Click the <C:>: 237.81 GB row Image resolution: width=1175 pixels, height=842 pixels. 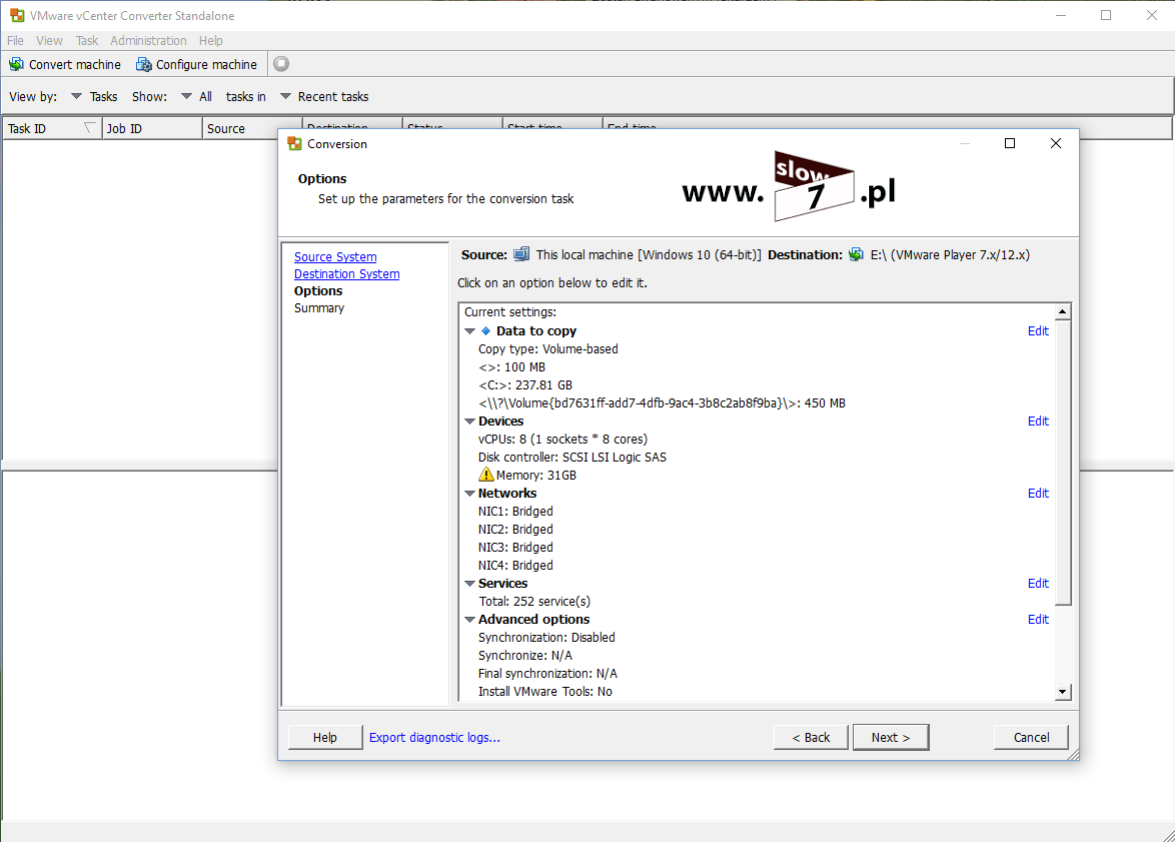click(x=525, y=385)
